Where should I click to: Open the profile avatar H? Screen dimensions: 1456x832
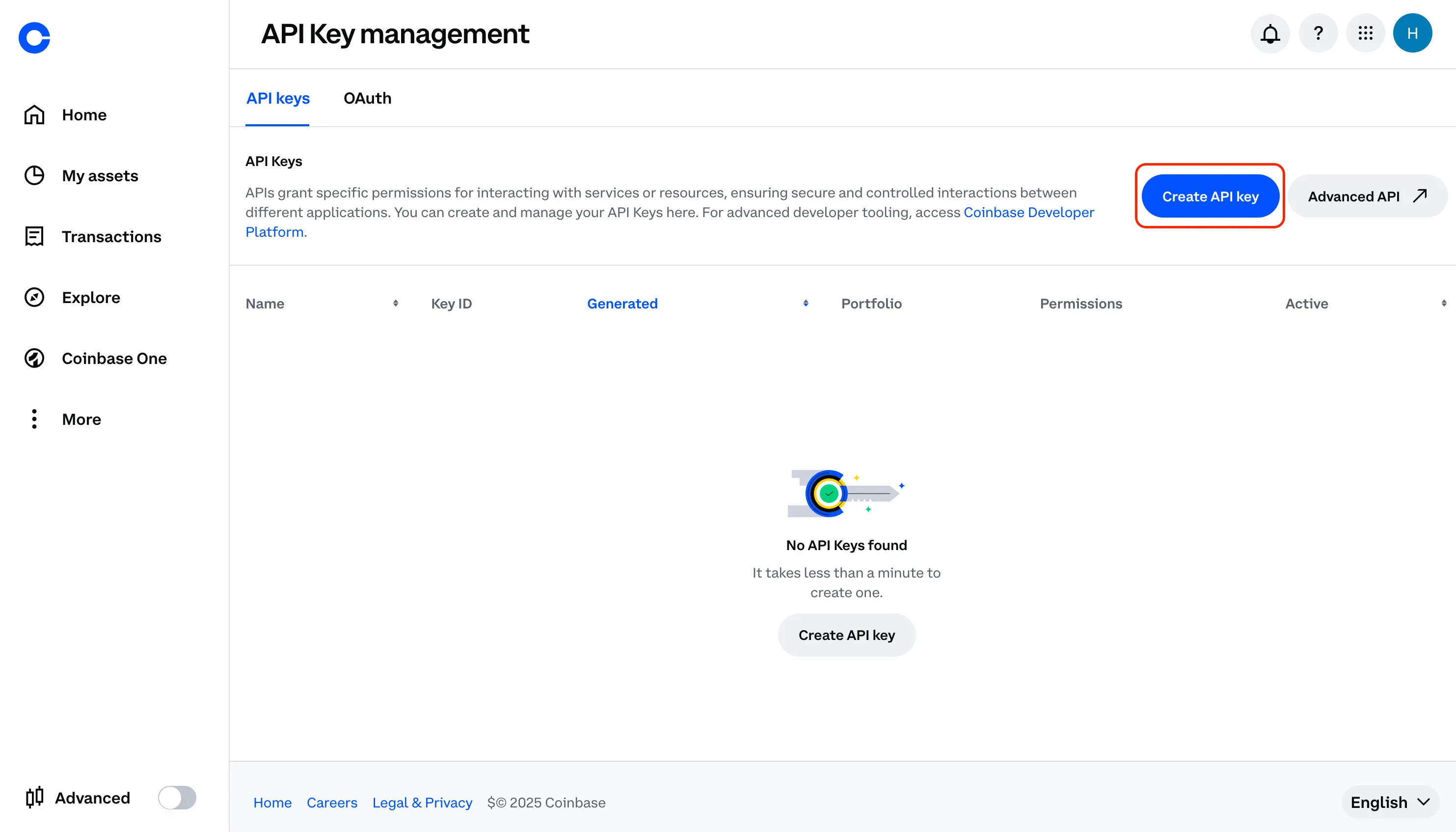1412,33
